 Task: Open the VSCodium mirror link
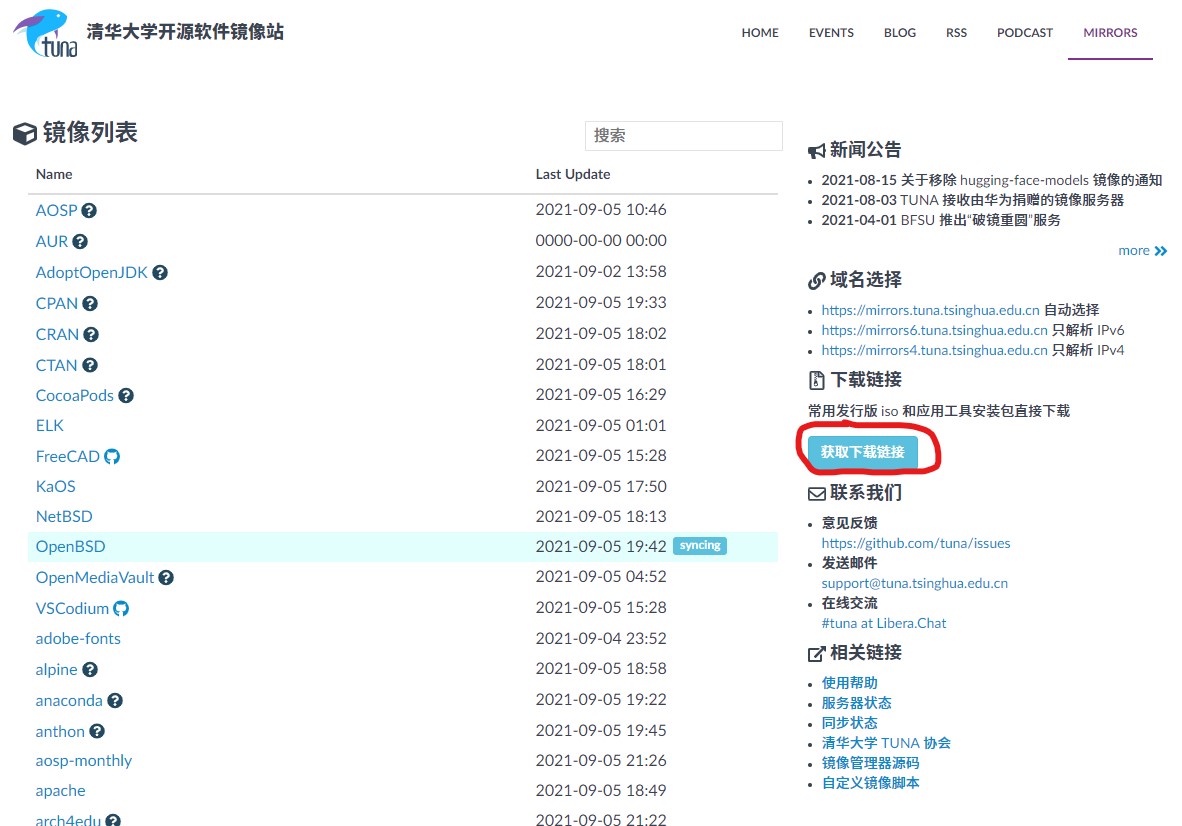click(72, 609)
